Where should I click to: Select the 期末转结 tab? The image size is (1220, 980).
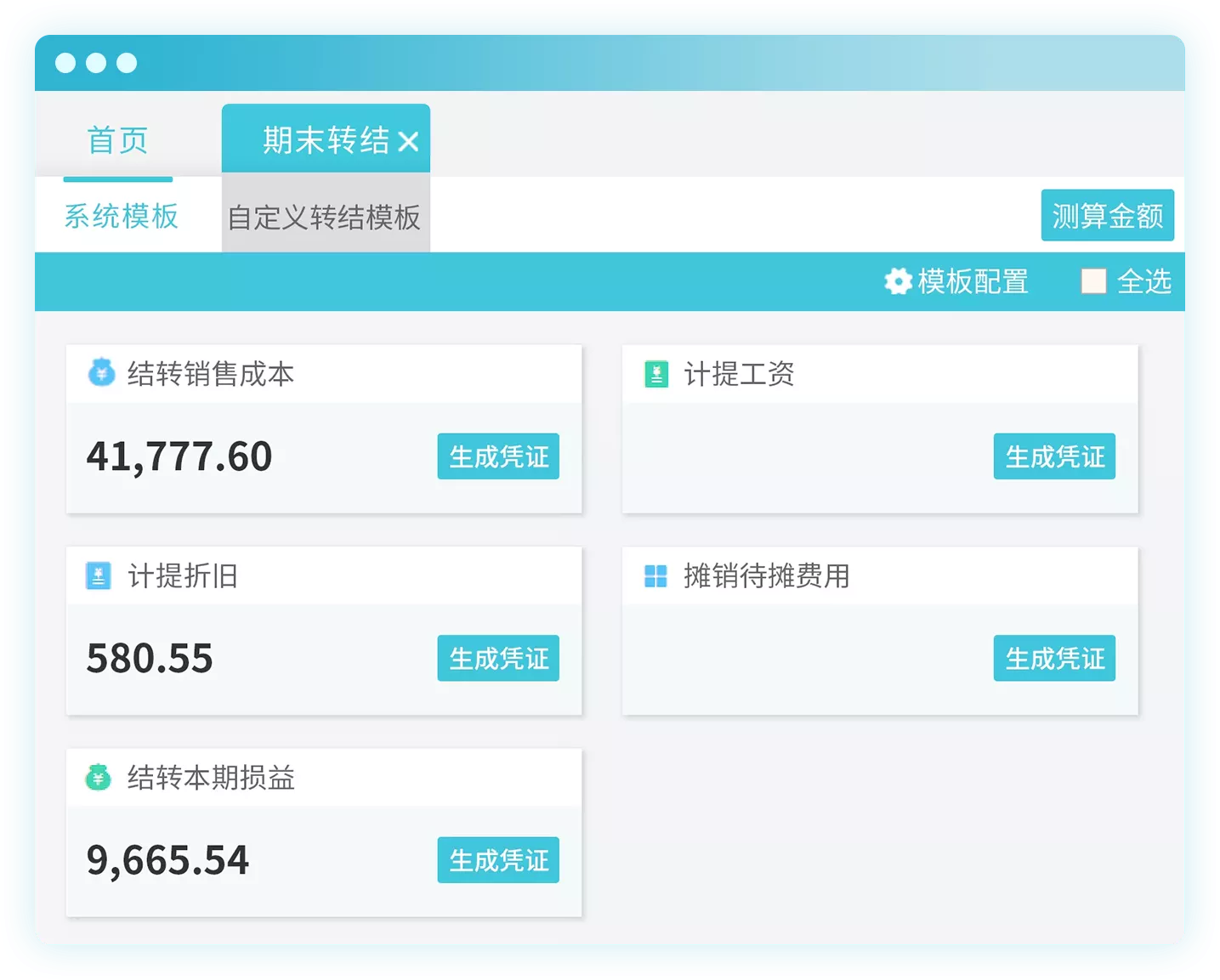pos(325,140)
